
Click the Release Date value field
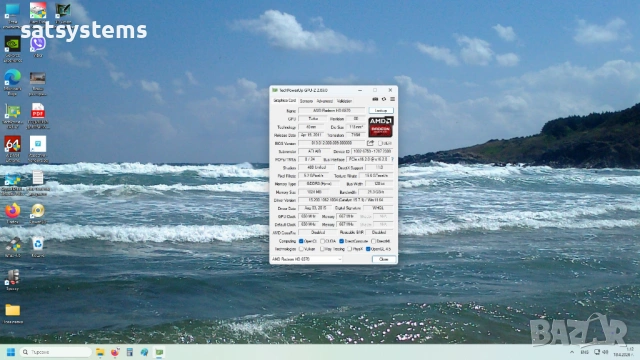[311, 135]
